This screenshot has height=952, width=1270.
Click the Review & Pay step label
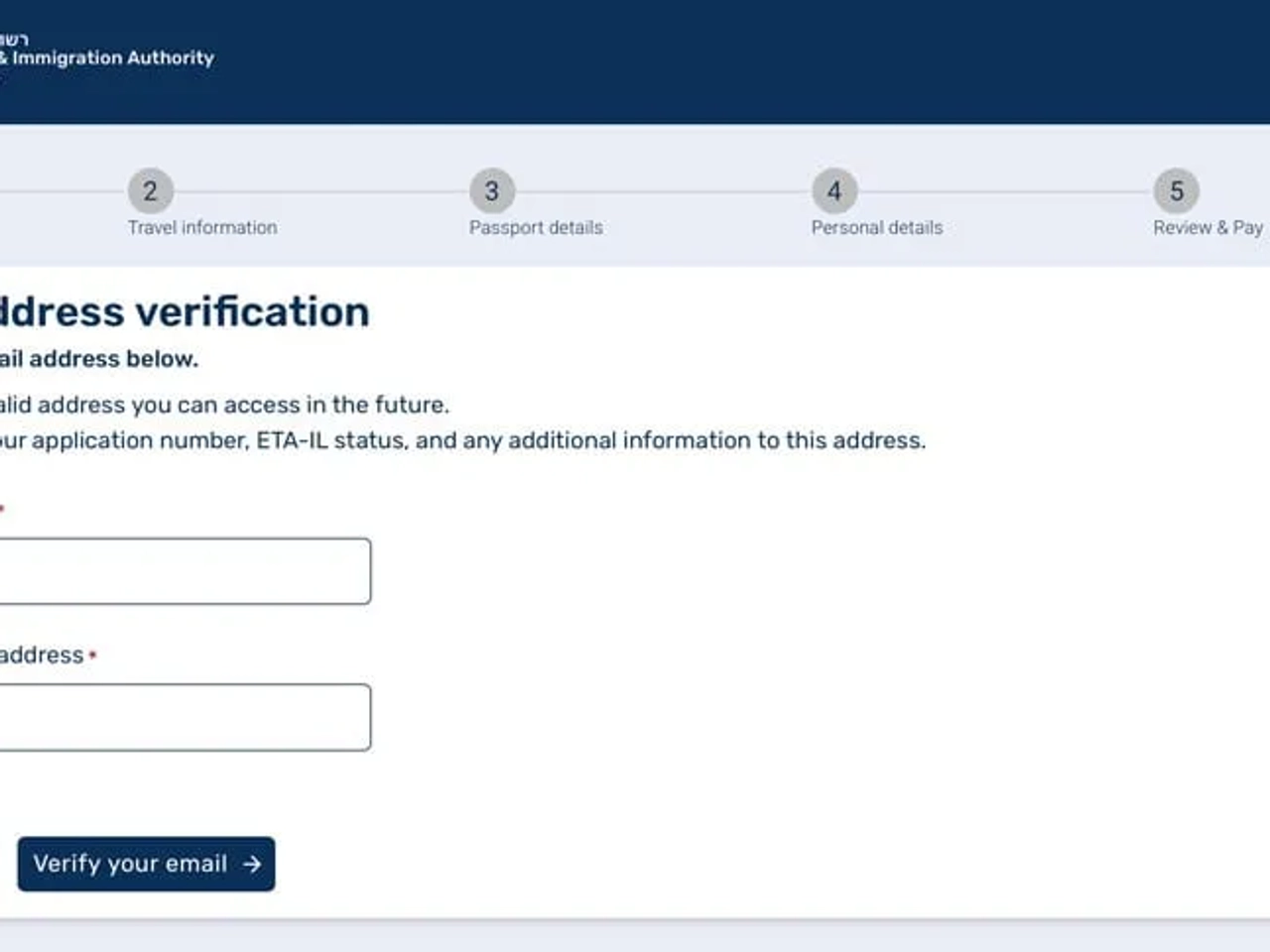point(1208,227)
